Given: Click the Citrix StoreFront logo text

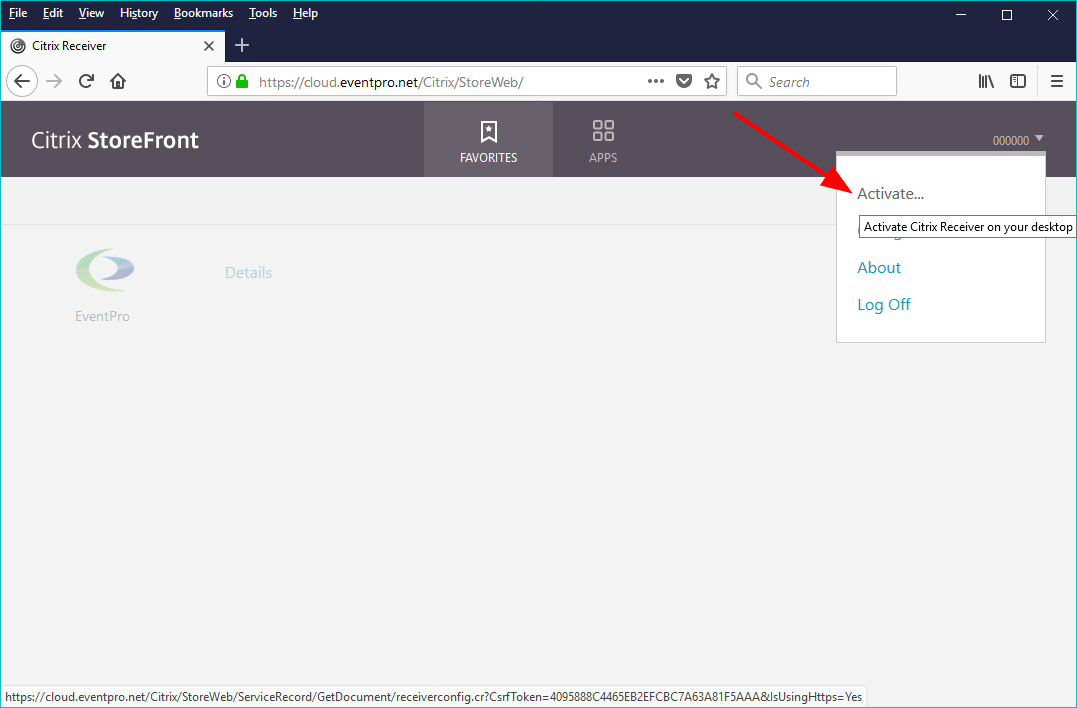Looking at the screenshot, I should tap(115, 140).
